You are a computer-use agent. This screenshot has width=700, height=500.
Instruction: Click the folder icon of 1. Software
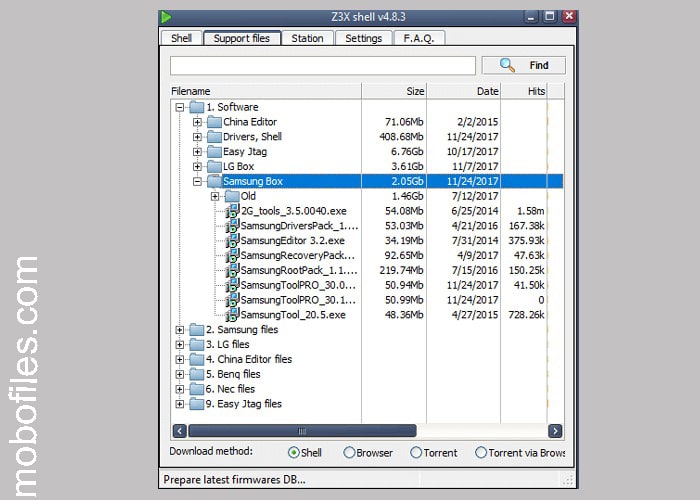point(197,107)
